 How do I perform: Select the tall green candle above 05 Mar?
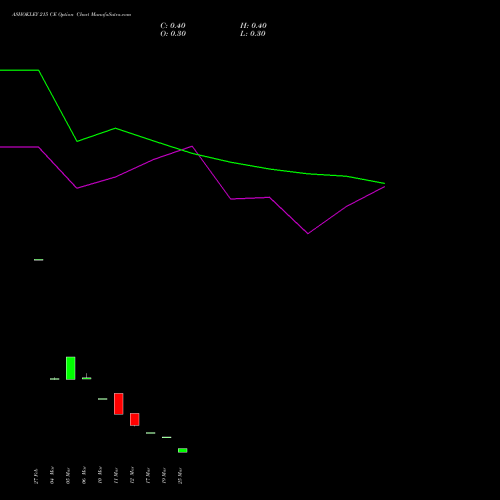71,368
